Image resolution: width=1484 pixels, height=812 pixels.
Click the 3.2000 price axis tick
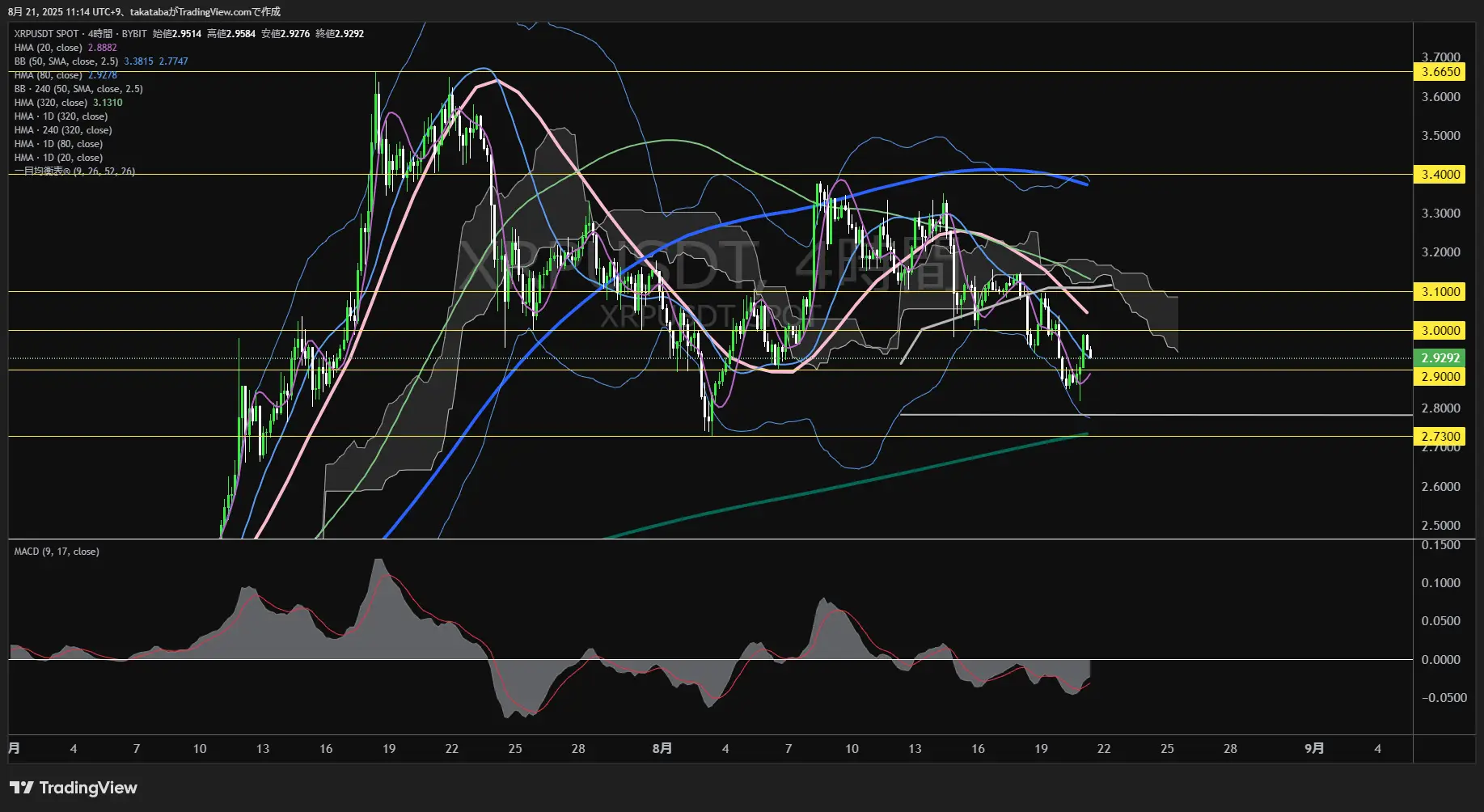pyautogui.click(x=1440, y=252)
